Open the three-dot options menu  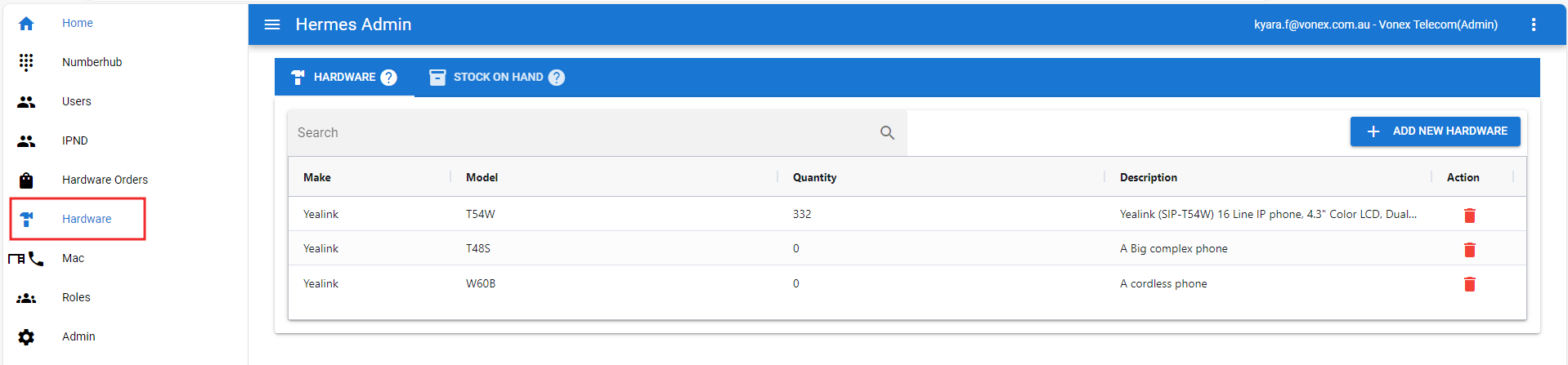click(1533, 24)
